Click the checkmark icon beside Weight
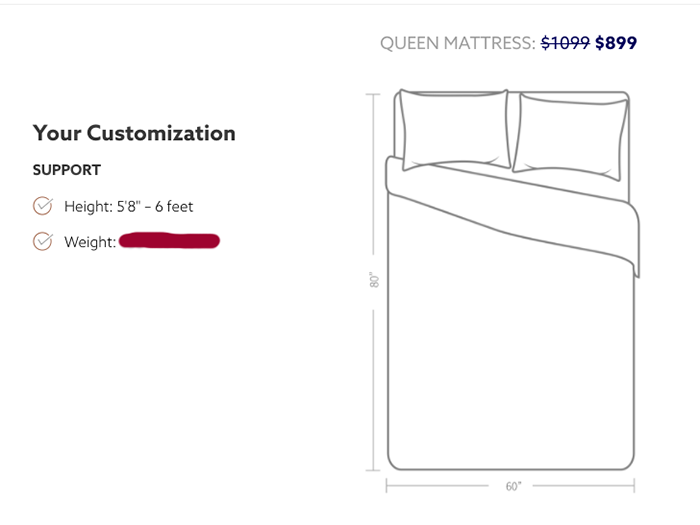Screen dimensions: 700x525 pyautogui.click(x=43, y=241)
